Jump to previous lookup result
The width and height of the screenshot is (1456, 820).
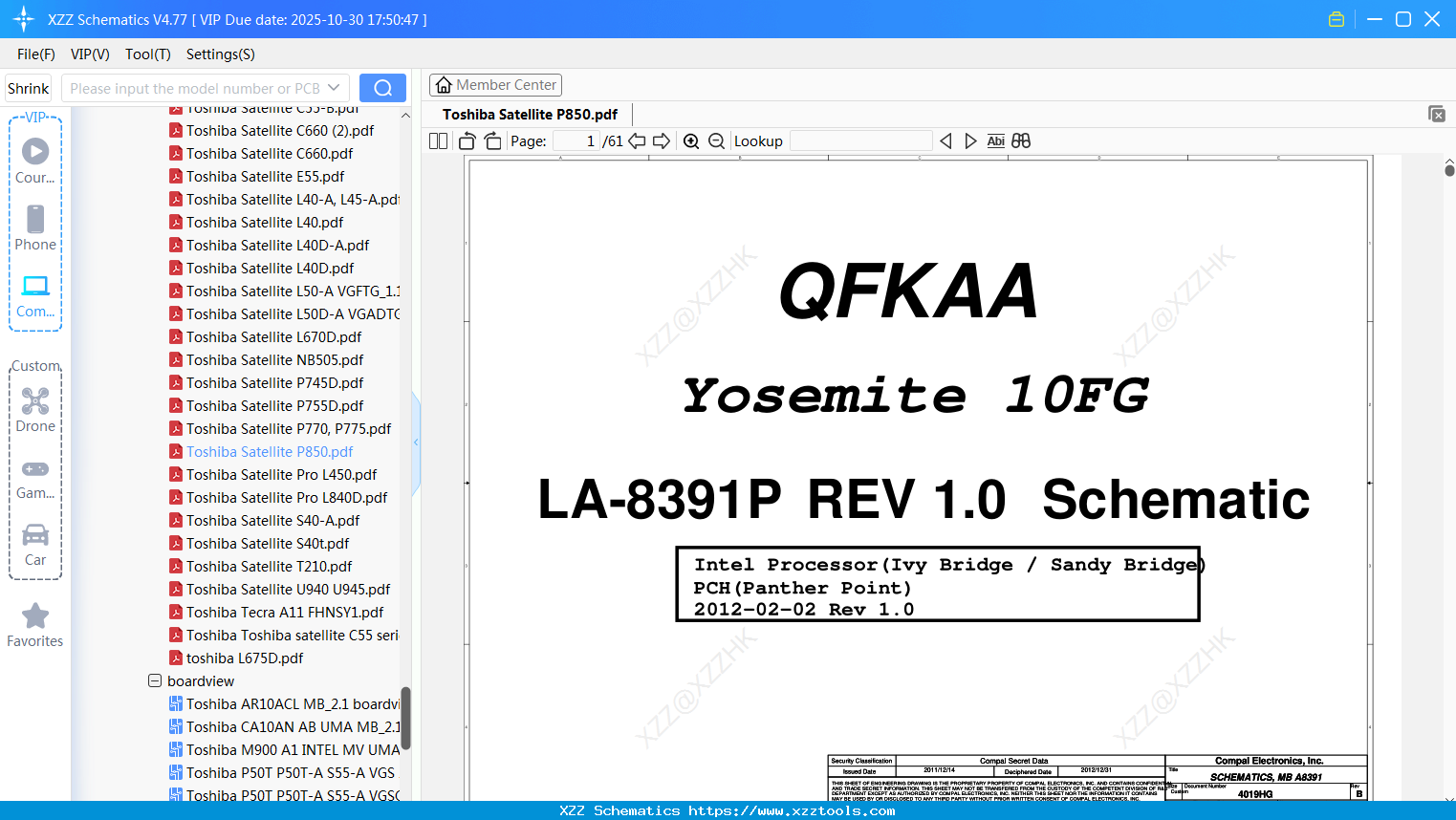pyautogui.click(x=945, y=141)
